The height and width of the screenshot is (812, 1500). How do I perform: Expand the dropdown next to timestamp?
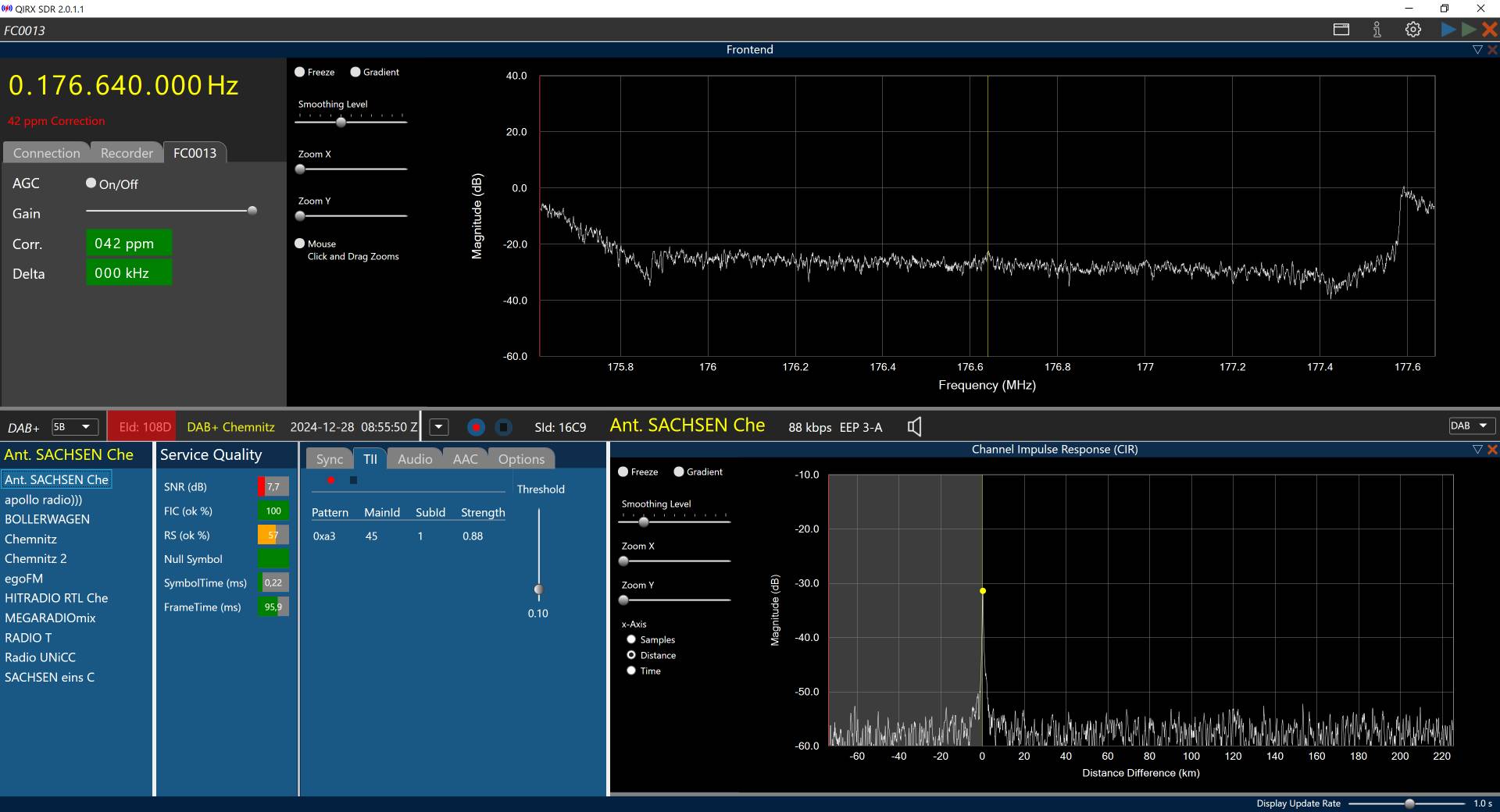click(x=439, y=427)
